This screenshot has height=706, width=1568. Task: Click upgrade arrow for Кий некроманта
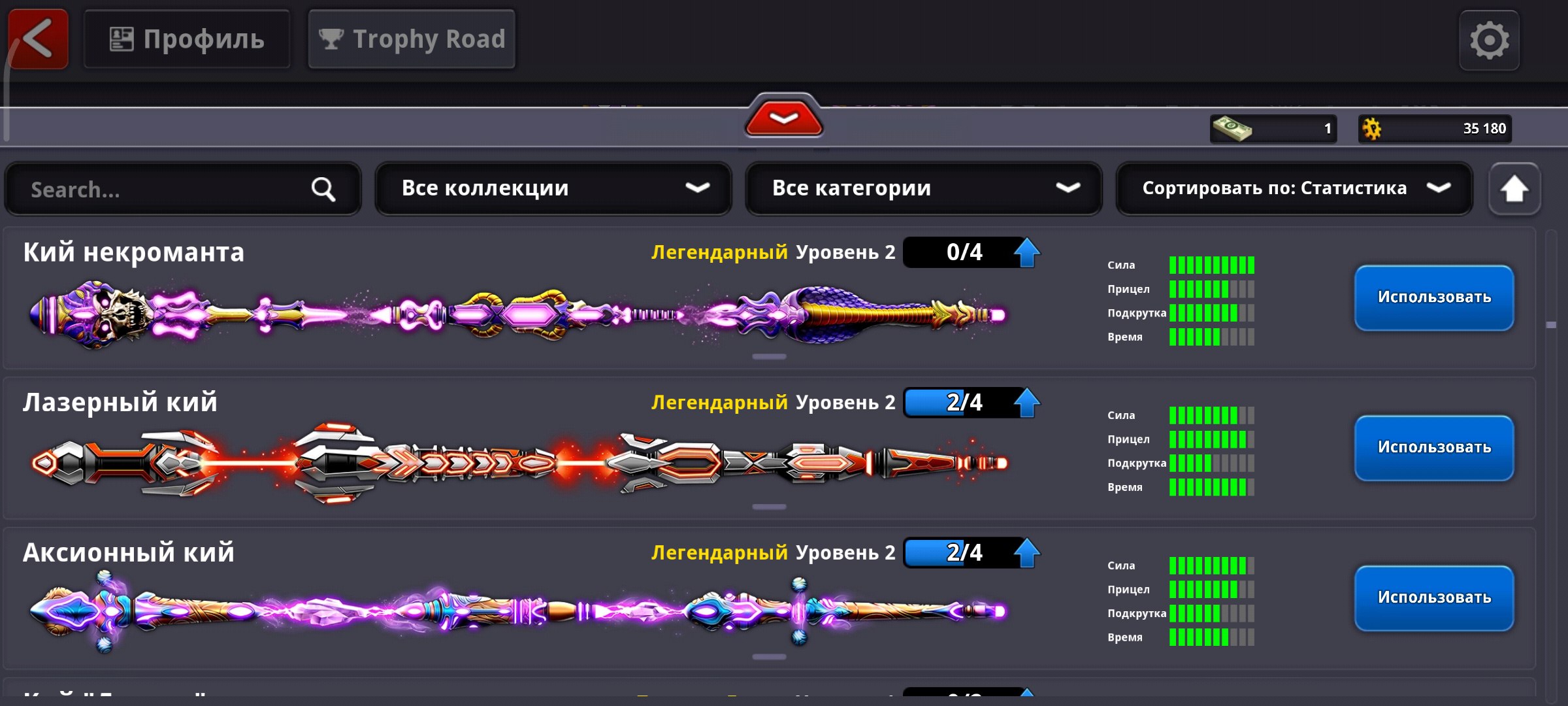pyautogui.click(x=1026, y=252)
